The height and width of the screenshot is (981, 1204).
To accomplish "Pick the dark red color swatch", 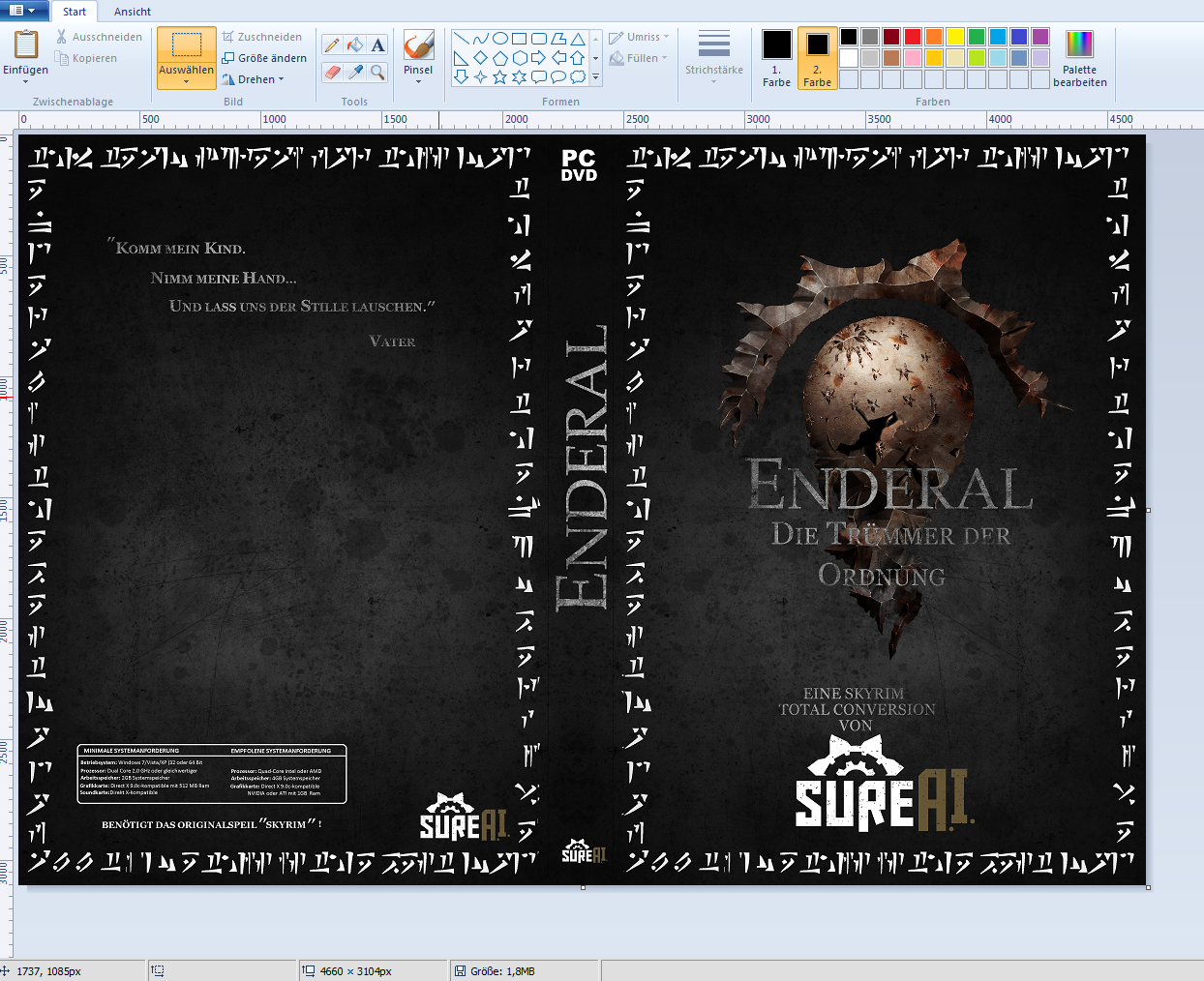I will point(891,37).
